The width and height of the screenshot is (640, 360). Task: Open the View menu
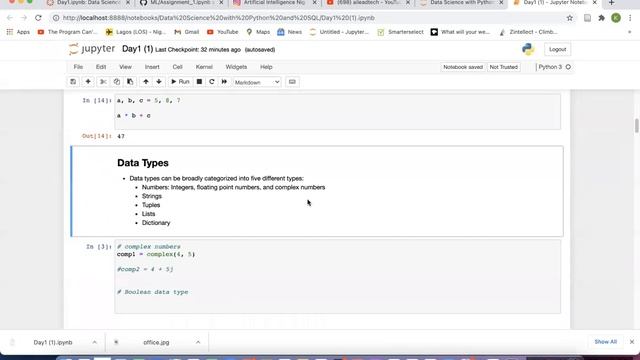(125, 67)
